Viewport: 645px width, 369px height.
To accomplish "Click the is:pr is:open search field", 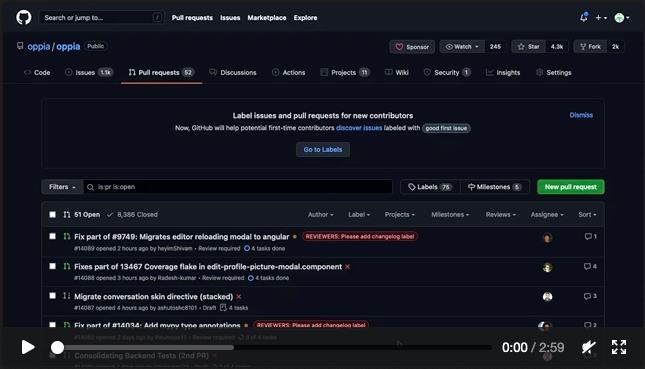I will coord(238,187).
